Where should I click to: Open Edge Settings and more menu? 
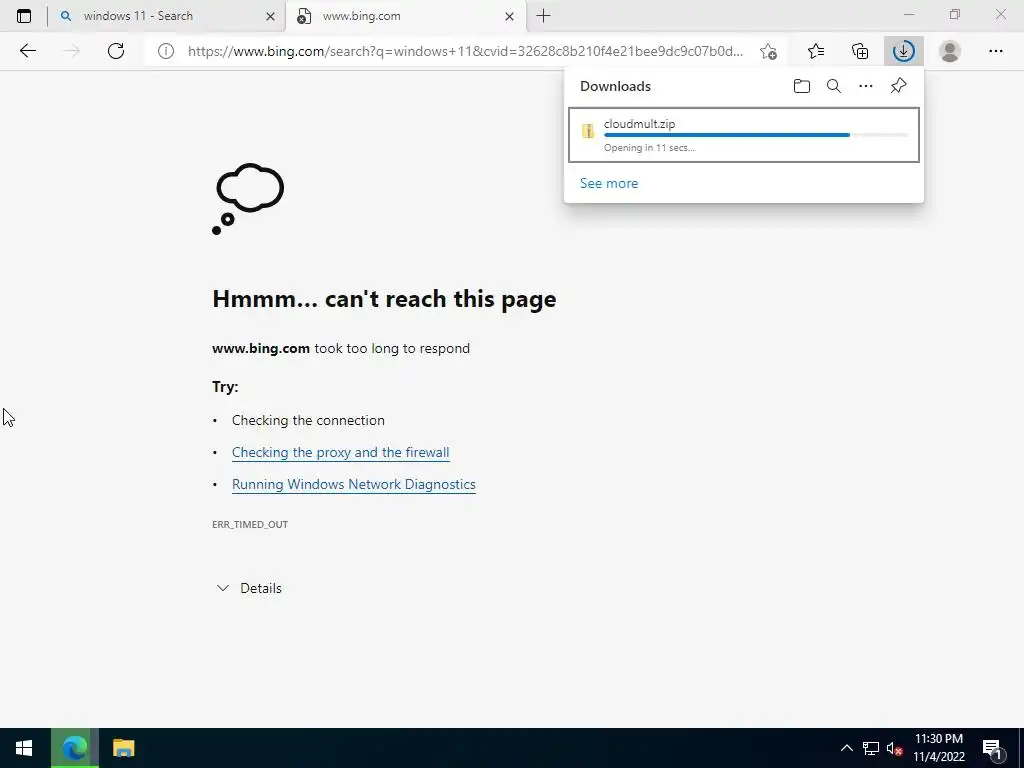995,51
